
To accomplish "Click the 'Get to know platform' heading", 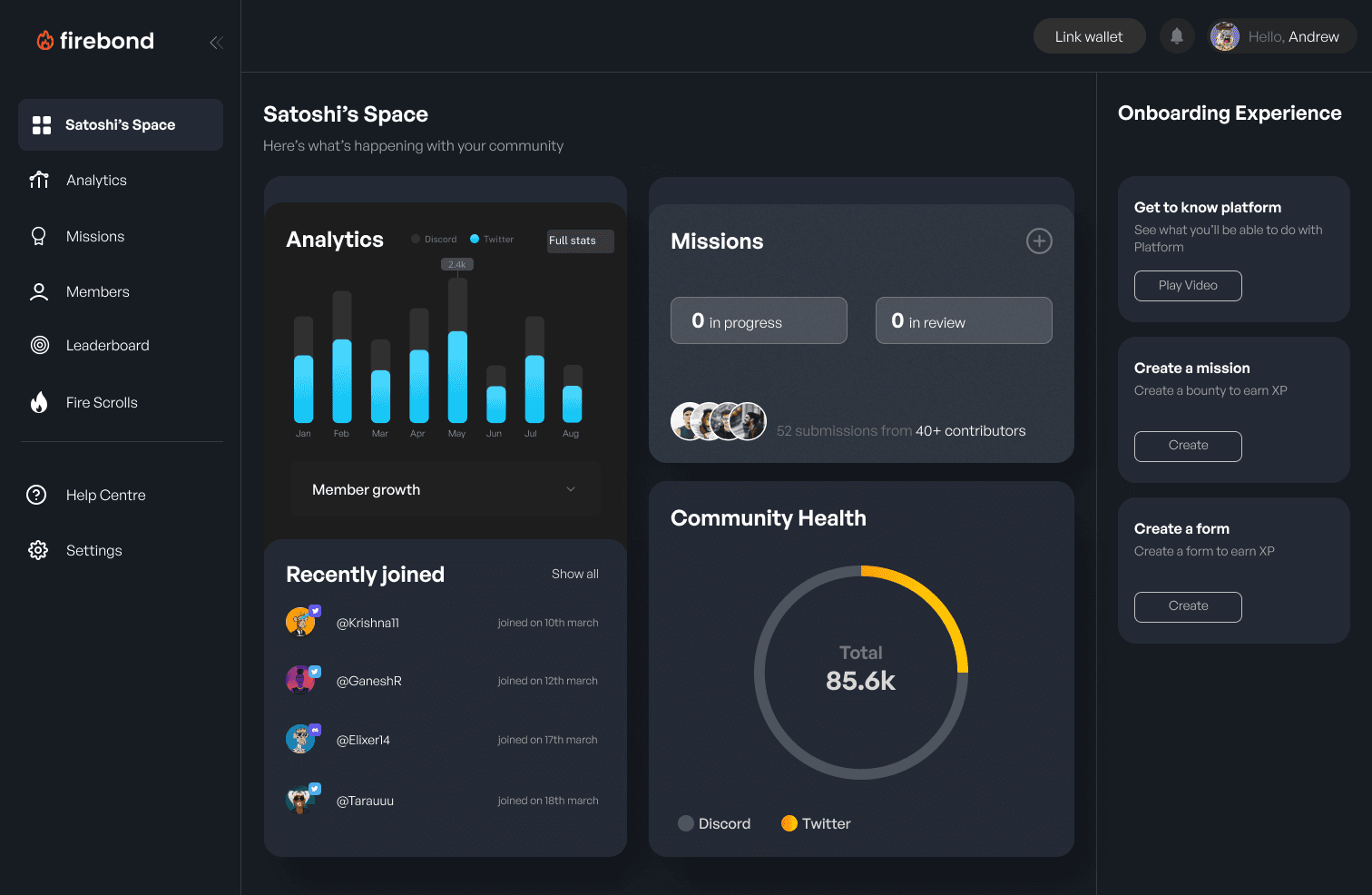I will click(1208, 207).
